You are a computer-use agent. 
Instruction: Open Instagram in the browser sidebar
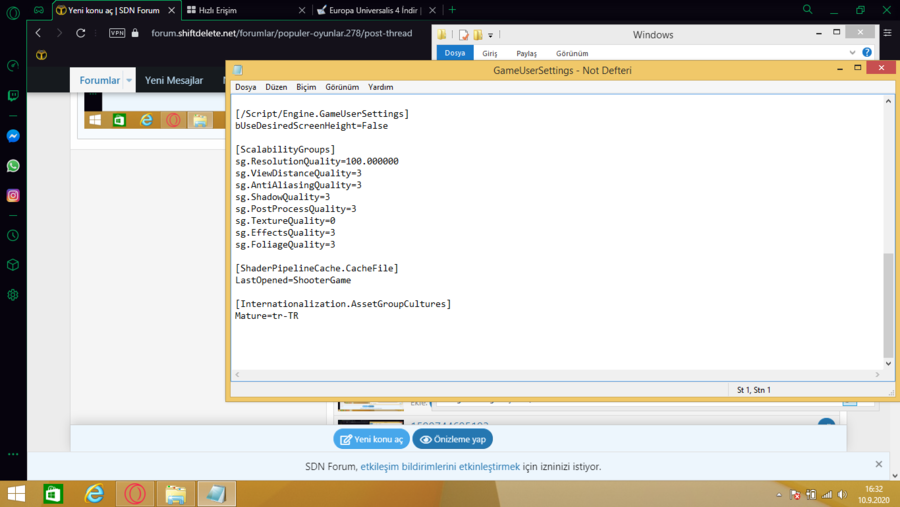point(13,196)
